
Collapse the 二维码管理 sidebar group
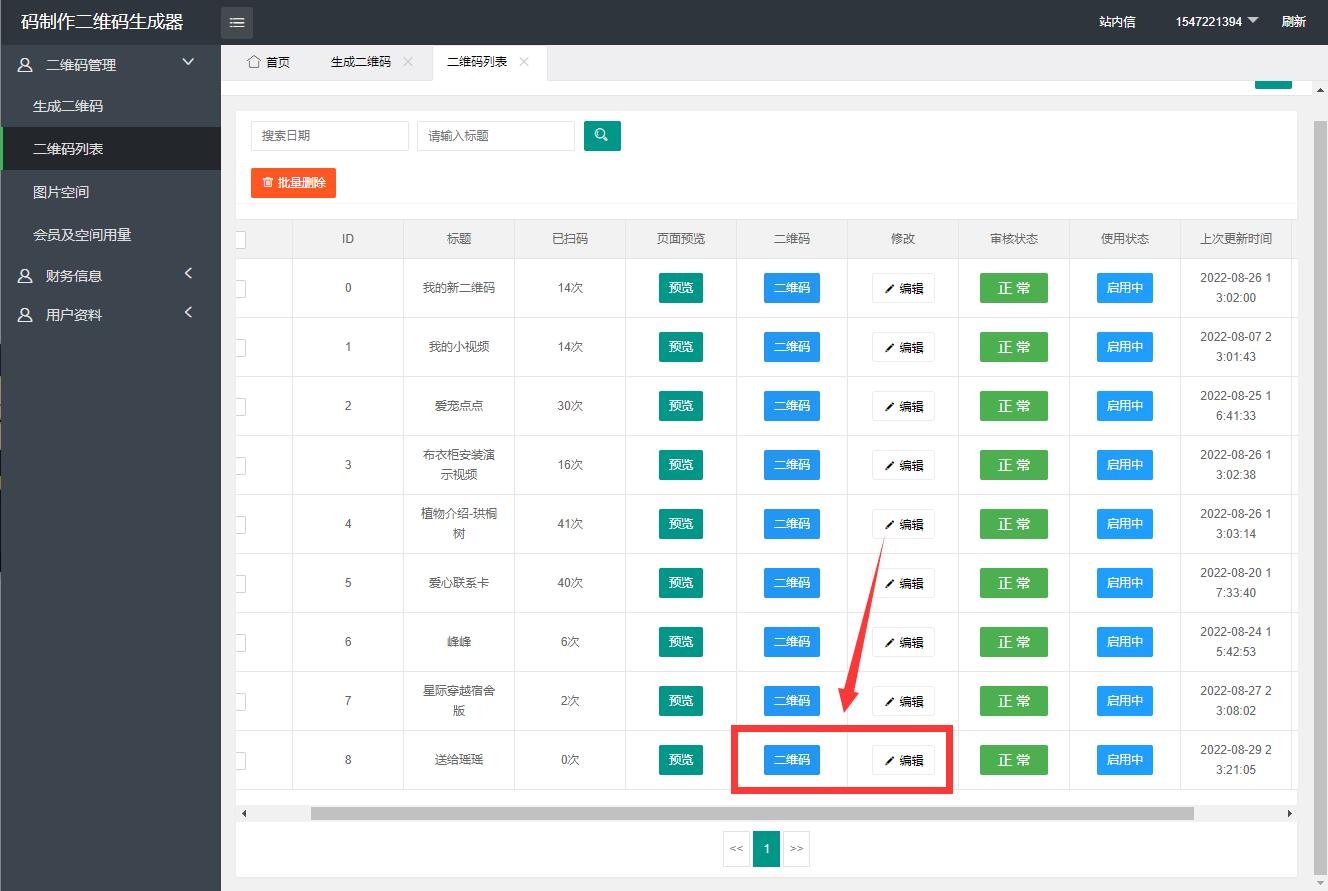[110, 64]
